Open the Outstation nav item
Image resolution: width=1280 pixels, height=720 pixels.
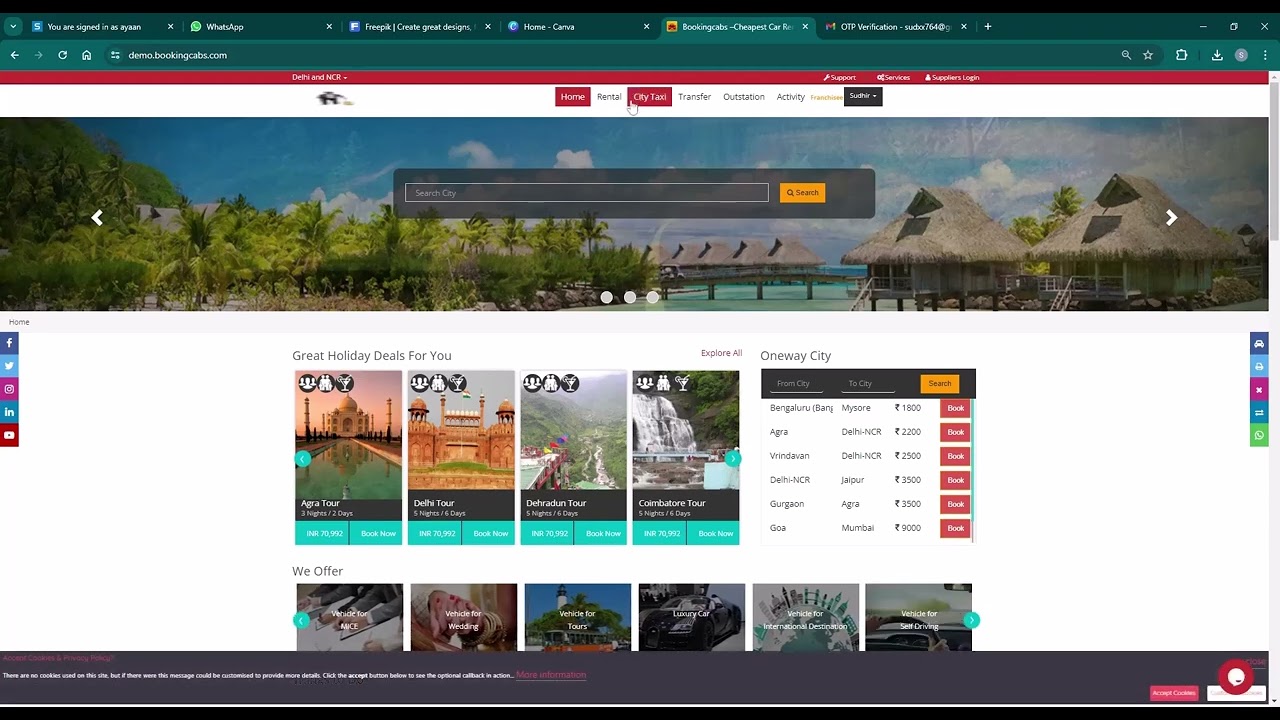[x=744, y=97]
